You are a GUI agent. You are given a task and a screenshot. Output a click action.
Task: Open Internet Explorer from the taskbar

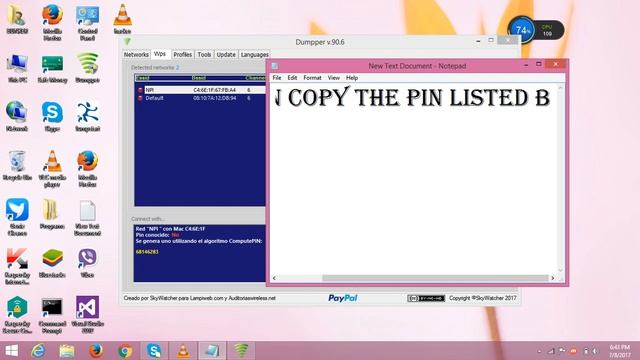(38, 351)
